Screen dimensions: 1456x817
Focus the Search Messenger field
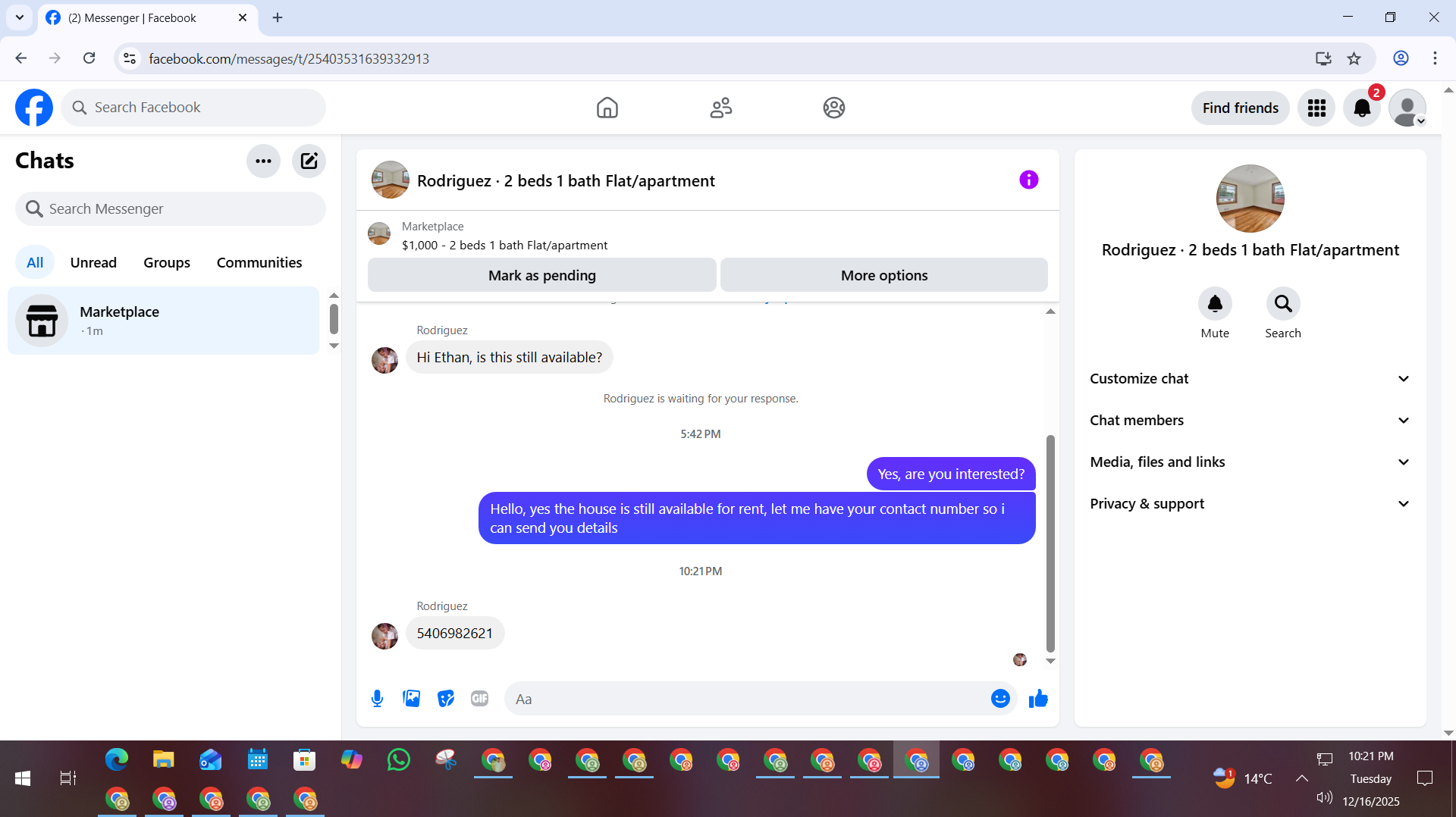(171, 208)
